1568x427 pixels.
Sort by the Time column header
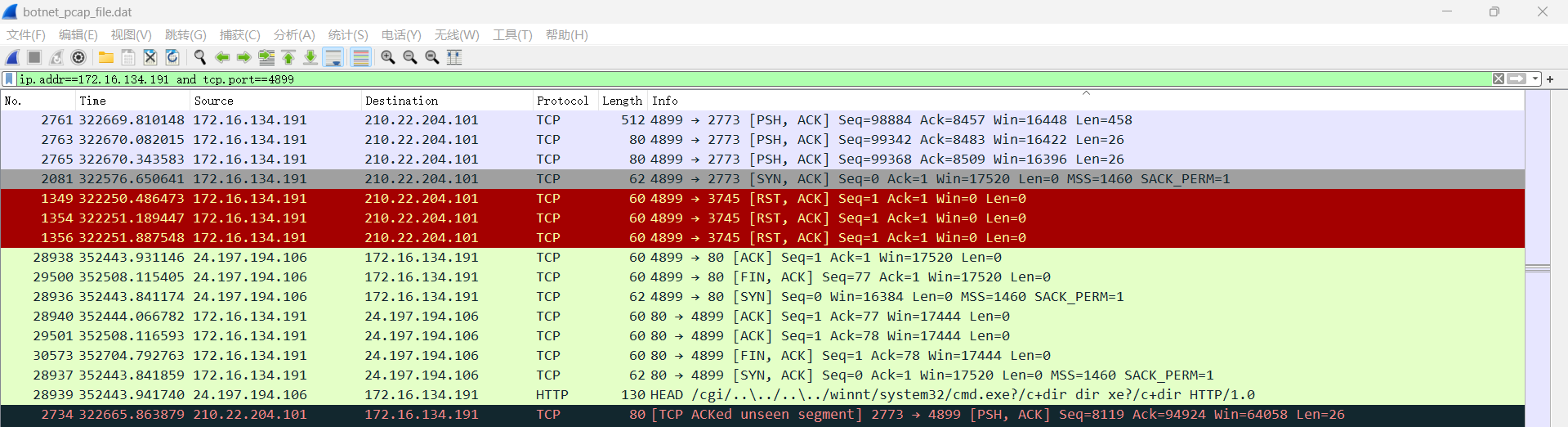[132, 101]
